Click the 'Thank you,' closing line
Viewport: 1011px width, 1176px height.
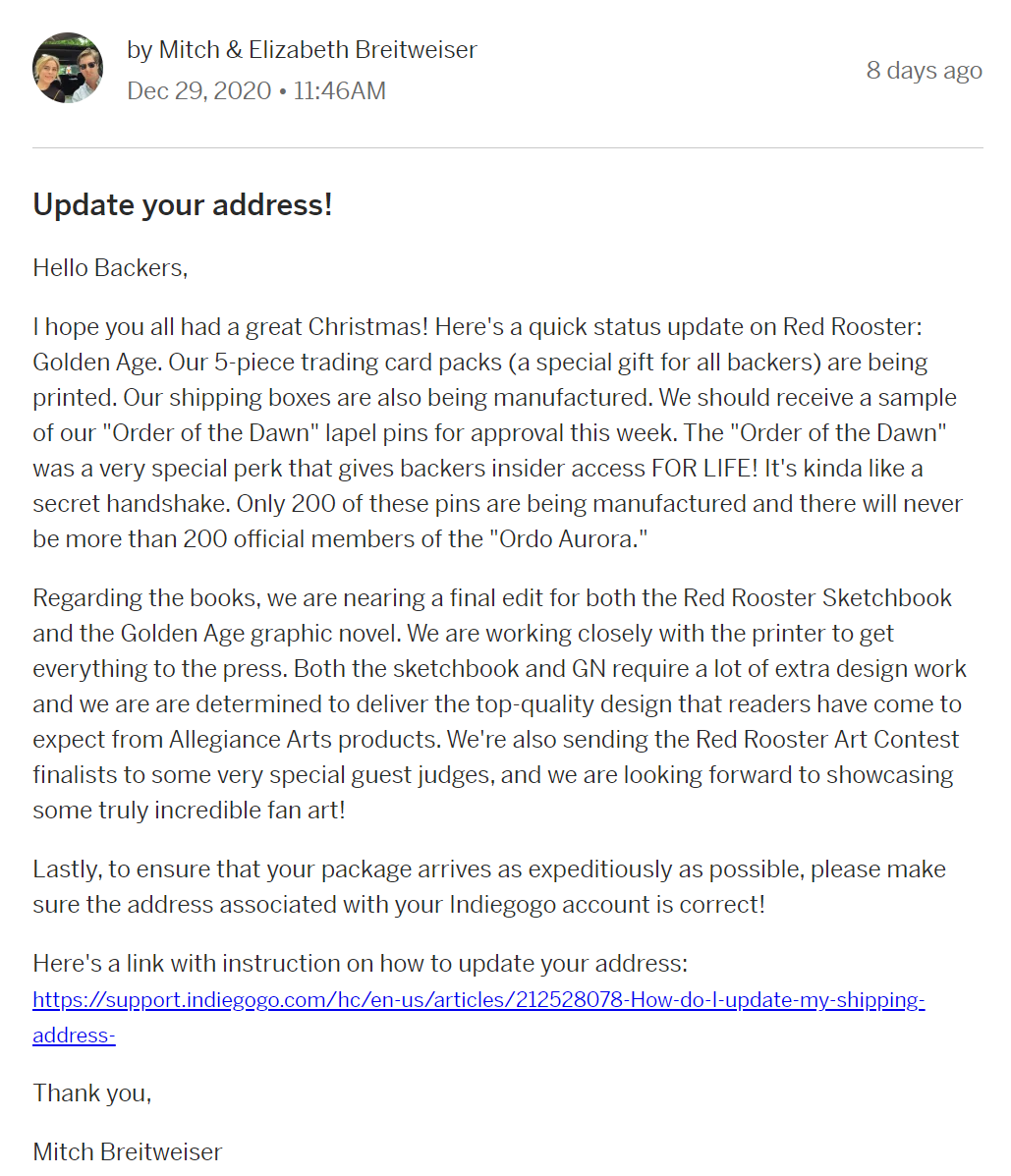(x=91, y=1093)
